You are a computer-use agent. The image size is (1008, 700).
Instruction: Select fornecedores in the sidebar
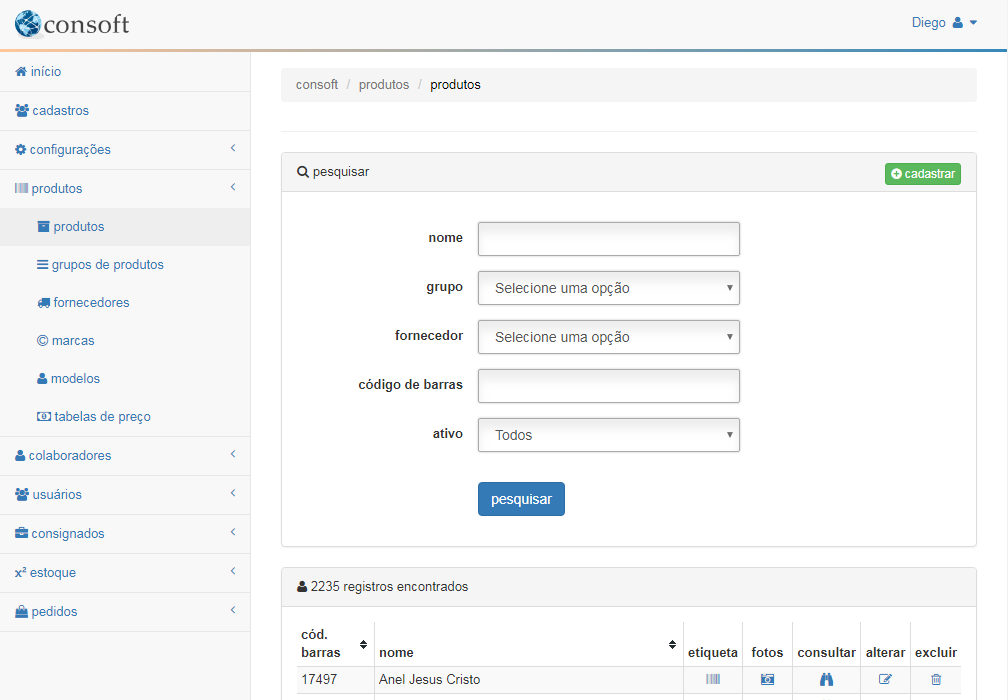coord(91,302)
